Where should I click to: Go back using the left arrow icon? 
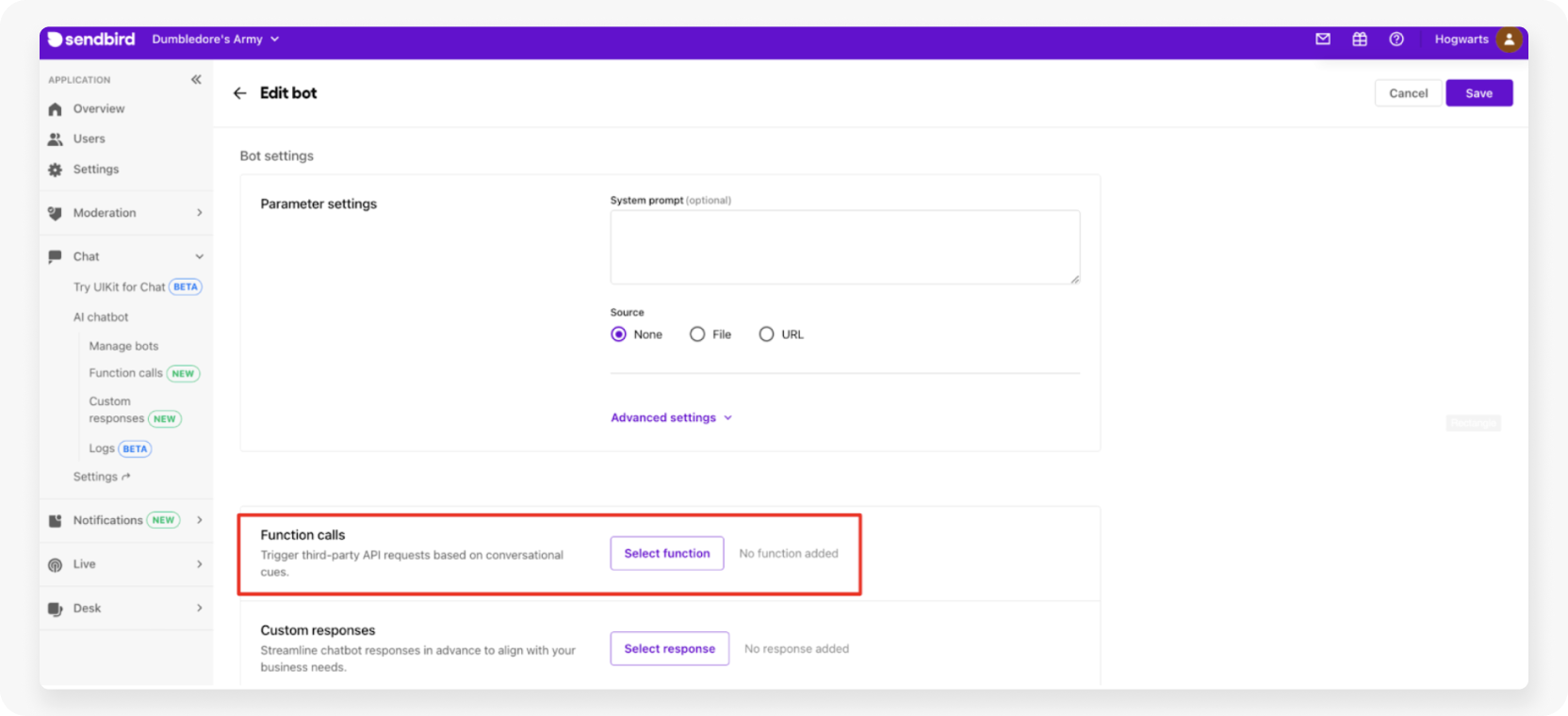coord(239,93)
